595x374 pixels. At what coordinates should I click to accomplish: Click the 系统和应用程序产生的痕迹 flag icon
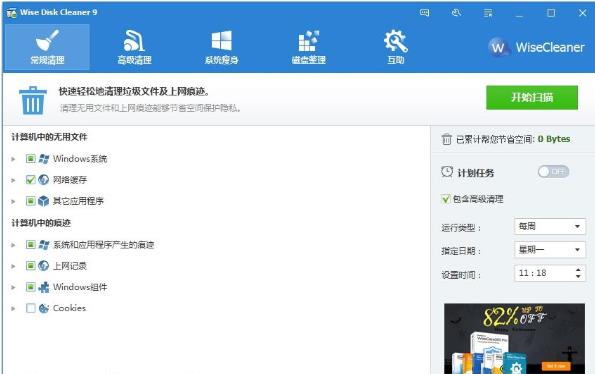tap(44, 245)
